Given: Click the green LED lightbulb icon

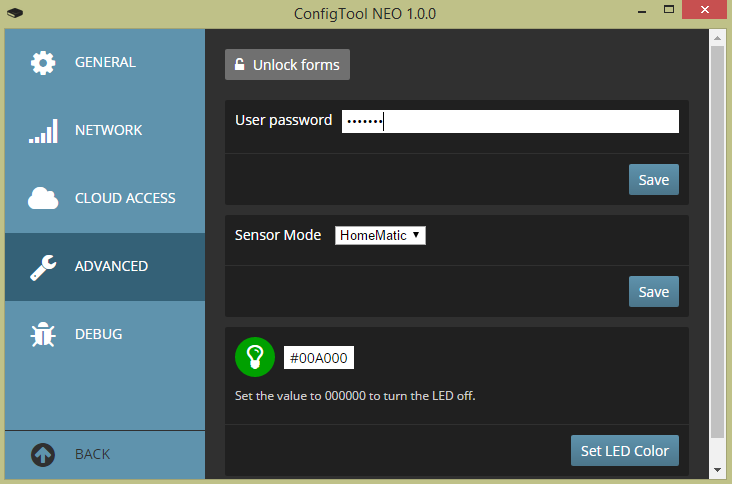Looking at the screenshot, I should pos(254,357).
